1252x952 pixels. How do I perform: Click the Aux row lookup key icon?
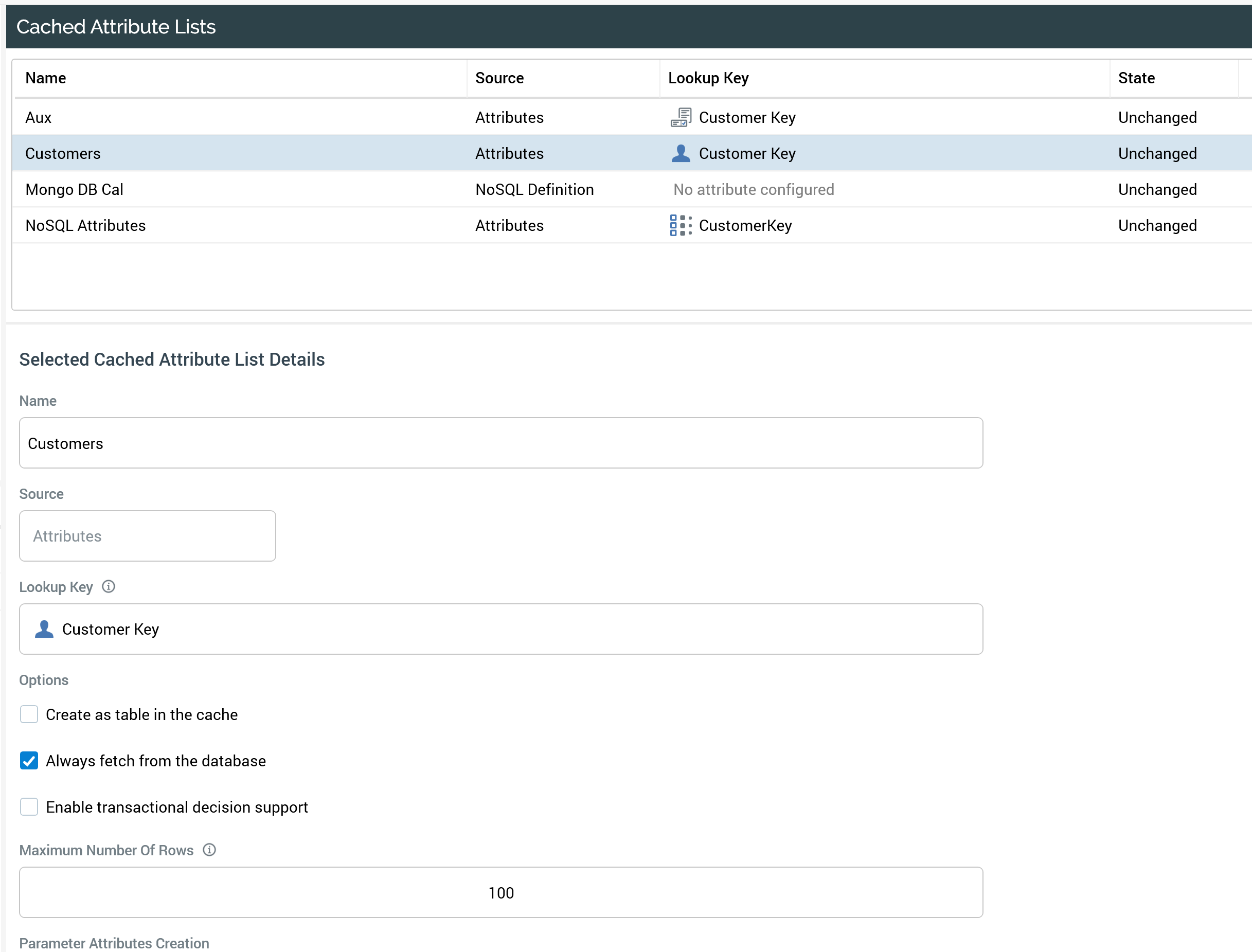pos(681,117)
